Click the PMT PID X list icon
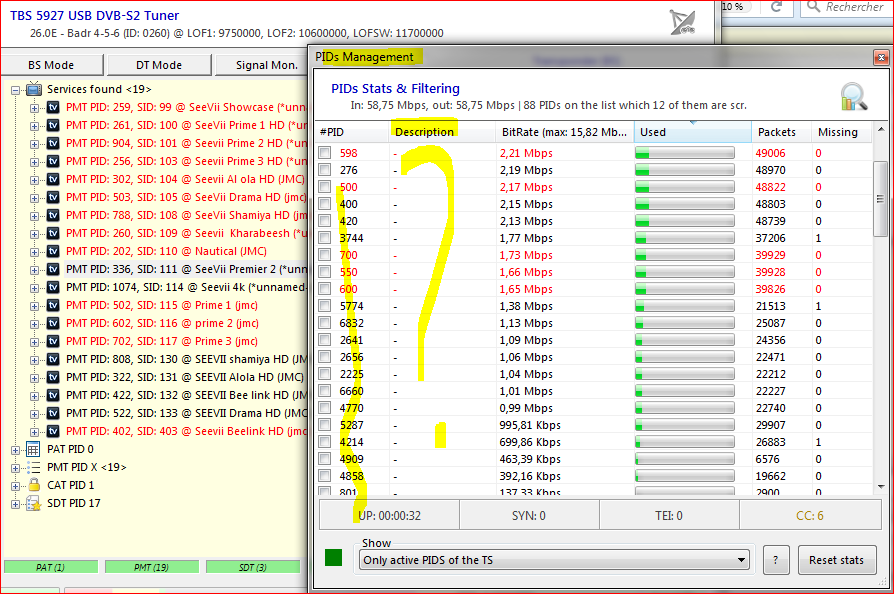894x594 pixels. [32, 468]
